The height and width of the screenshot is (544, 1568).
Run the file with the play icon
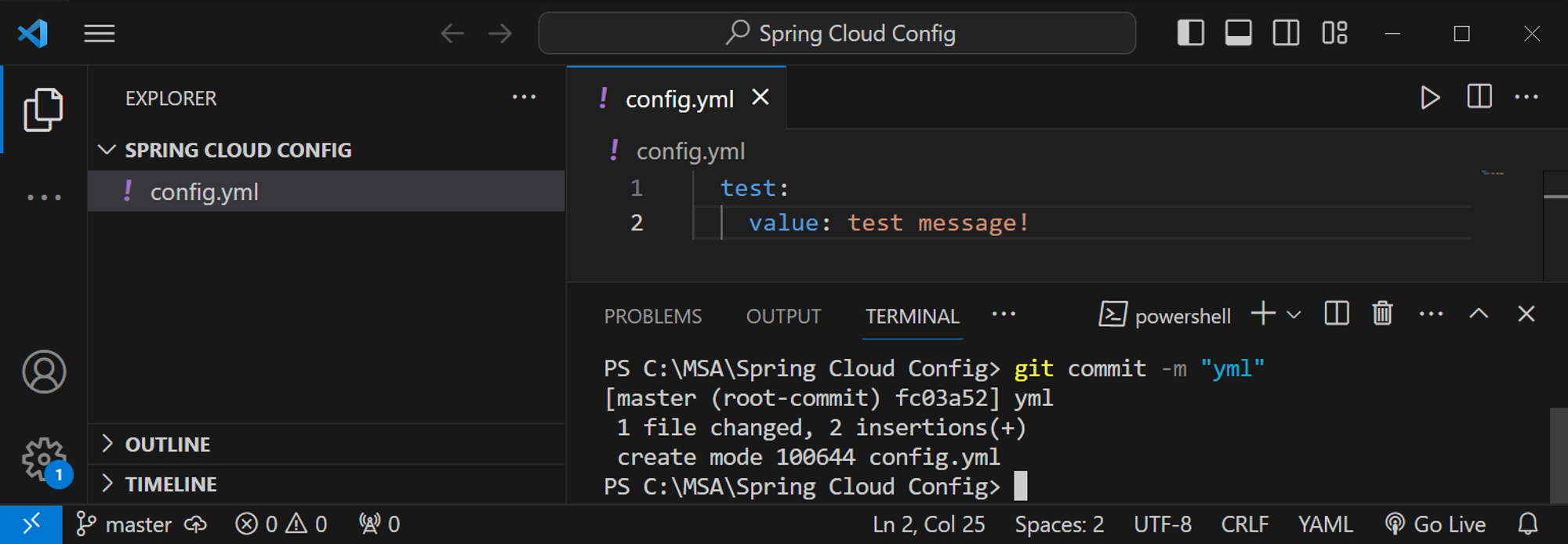pos(1430,98)
